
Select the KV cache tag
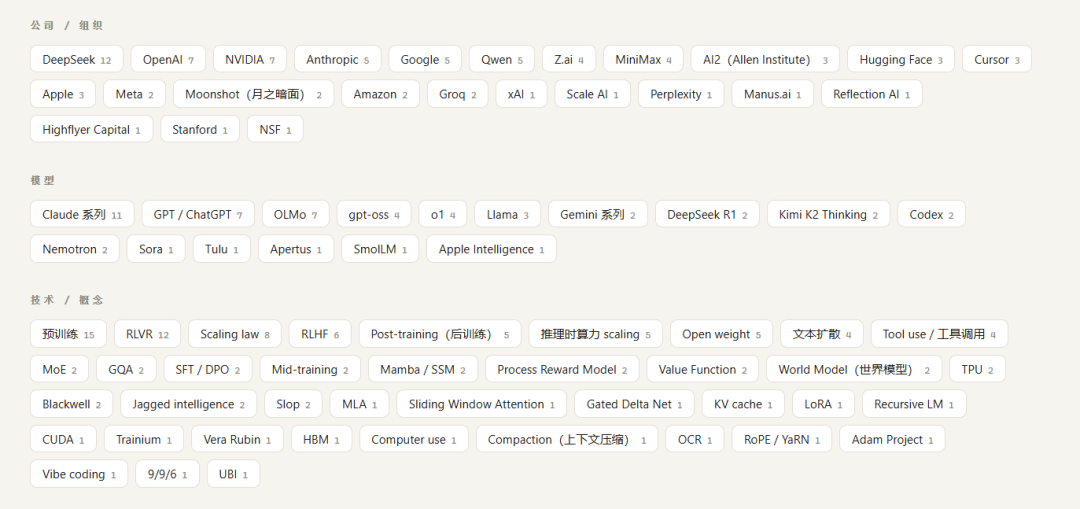click(x=743, y=404)
